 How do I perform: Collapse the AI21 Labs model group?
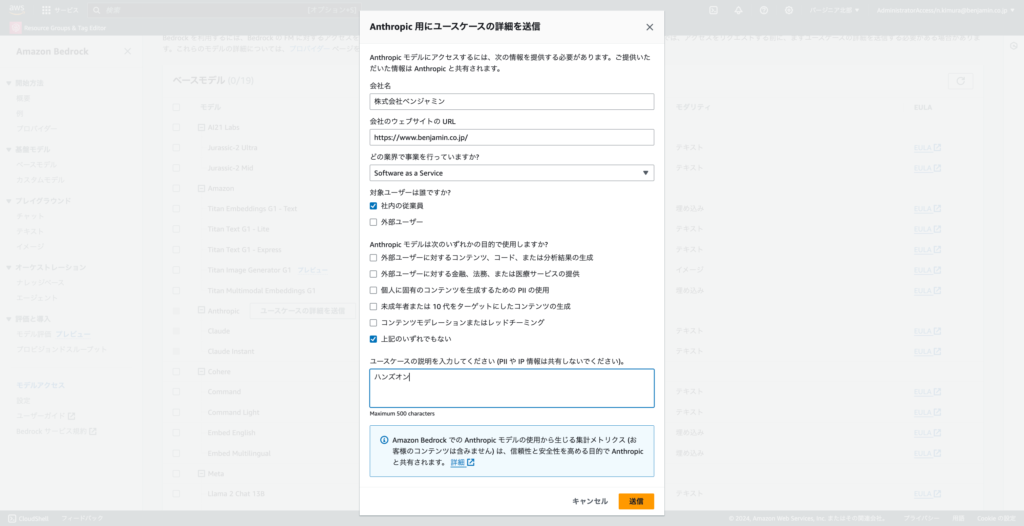click(201, 127)
